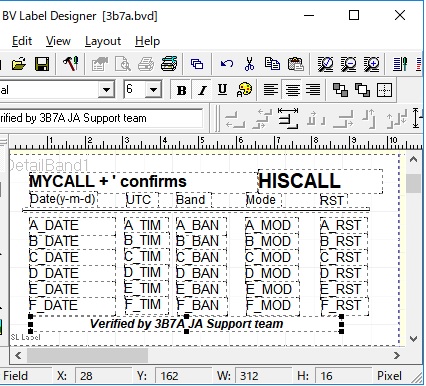This screenshot has height=386, width=426.
Task: Open the Layout menu
Action: click(x=103, y=41)
